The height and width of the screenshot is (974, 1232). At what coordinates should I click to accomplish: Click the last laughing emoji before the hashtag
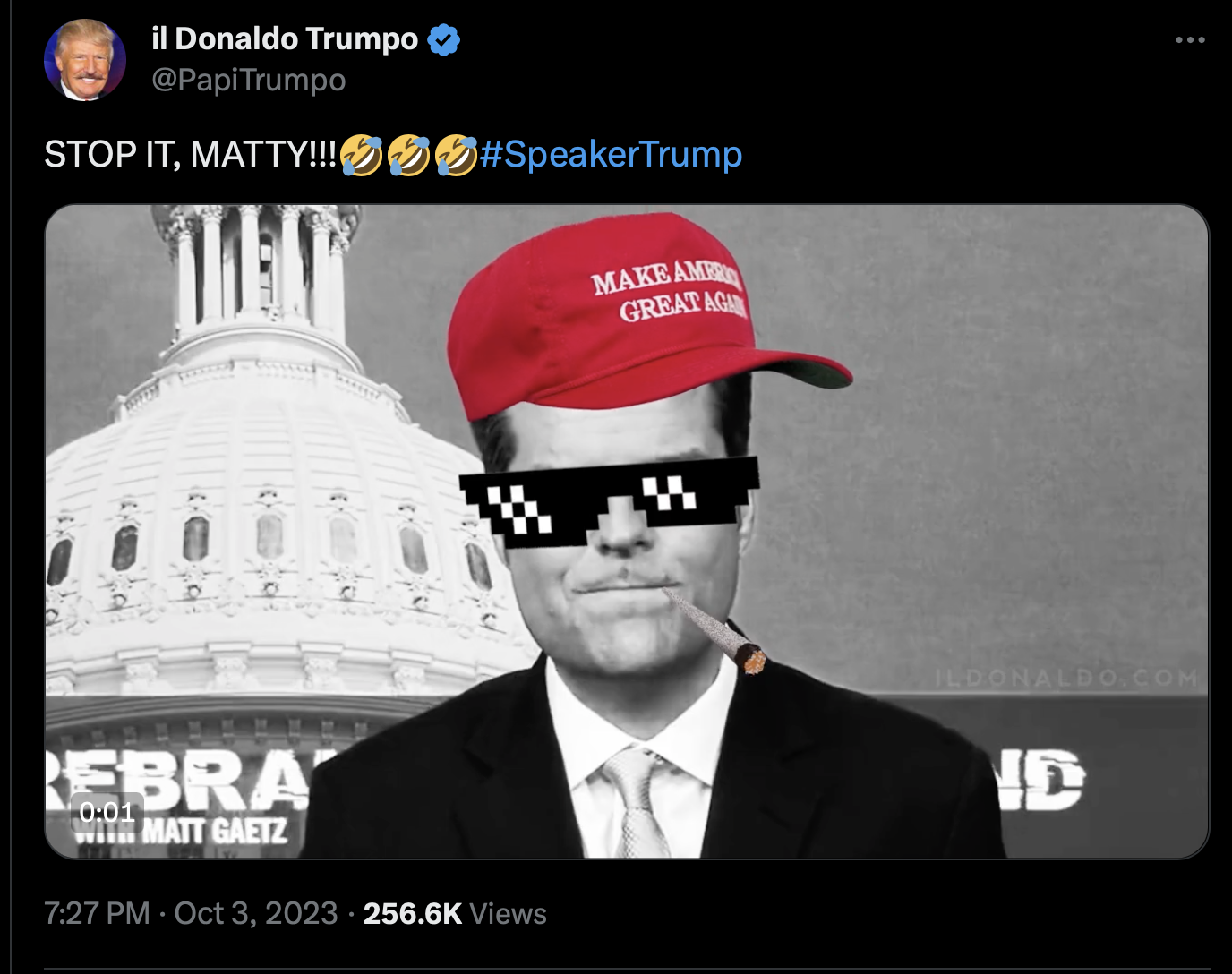[456, 155]
